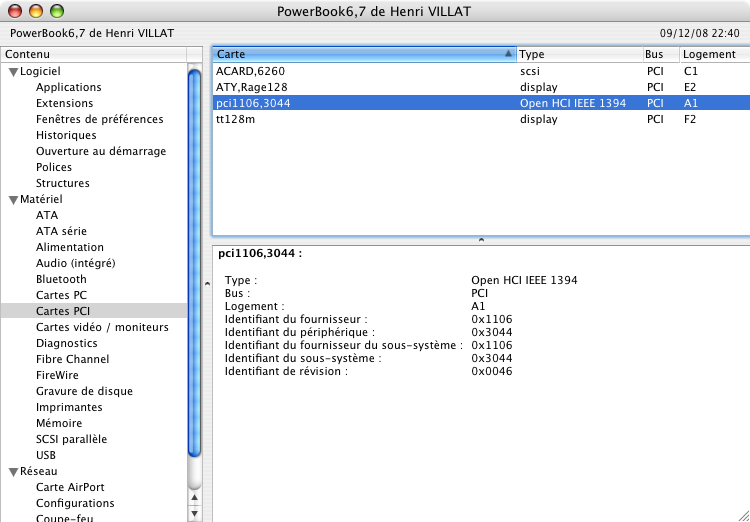Click the green zoom window button
Screen dimensions: 750x522
click(x=57, y=11)
